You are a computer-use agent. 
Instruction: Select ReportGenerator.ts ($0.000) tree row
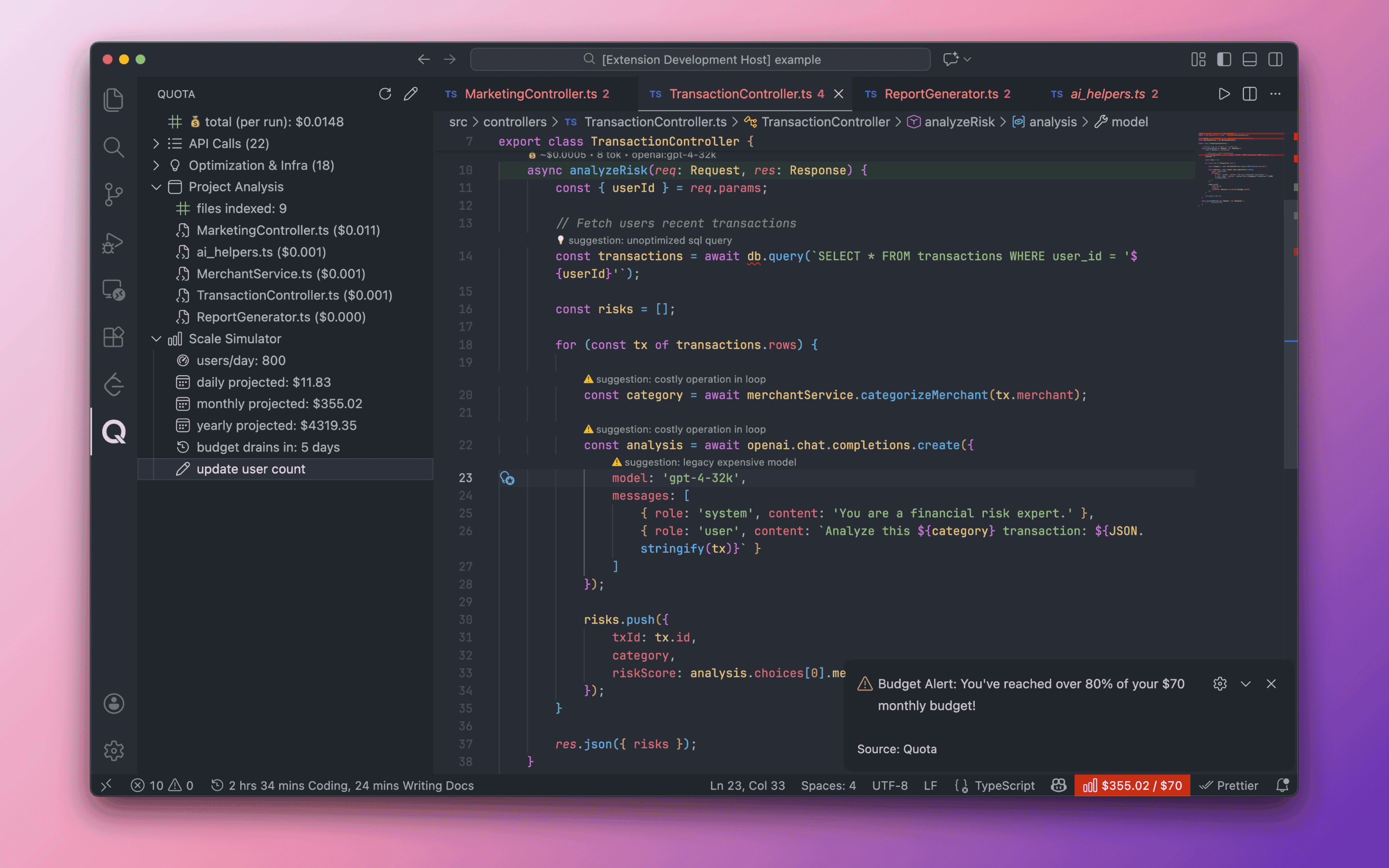(286, 317)
